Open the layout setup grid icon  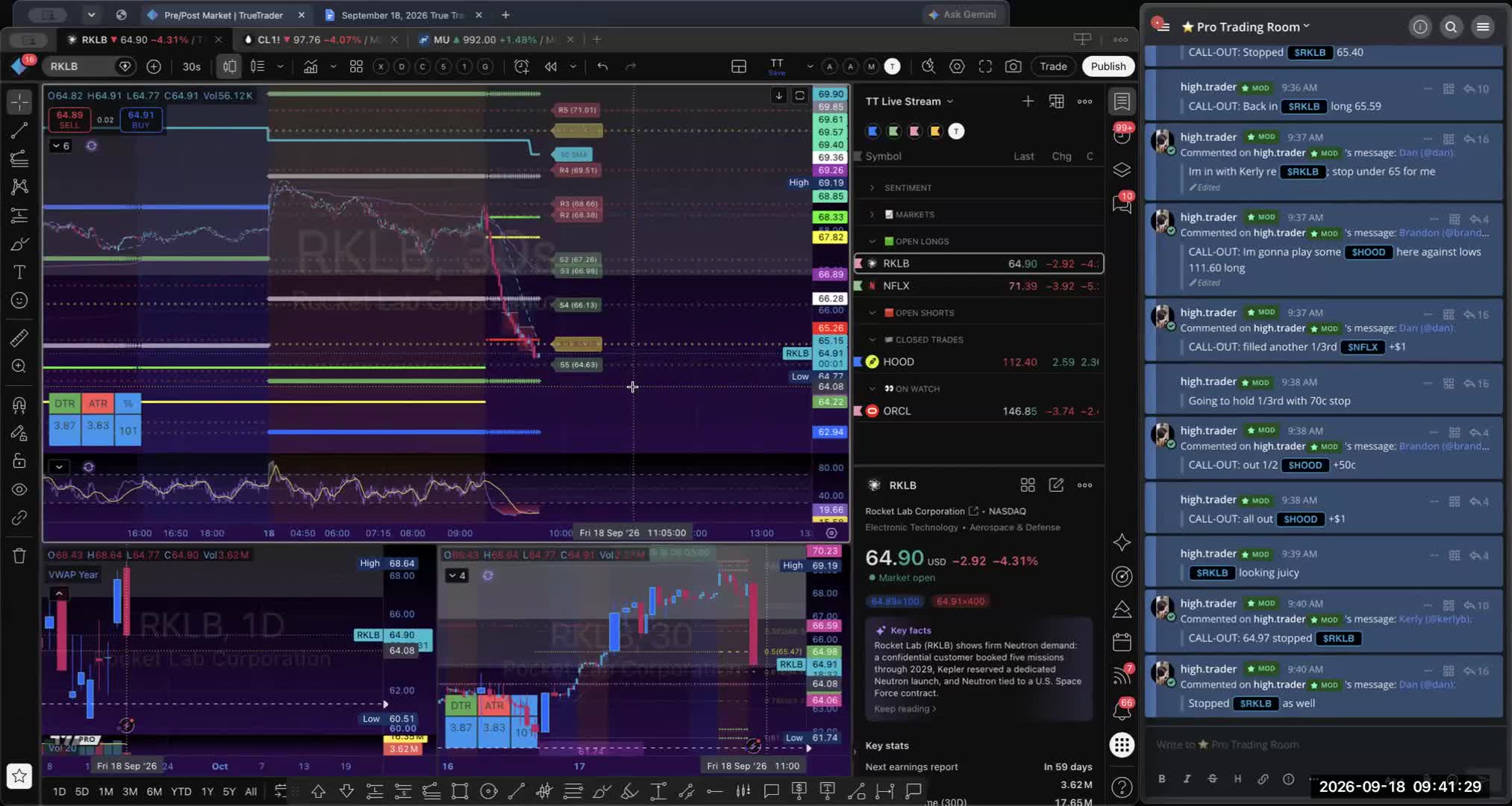[x=739, y=66]
